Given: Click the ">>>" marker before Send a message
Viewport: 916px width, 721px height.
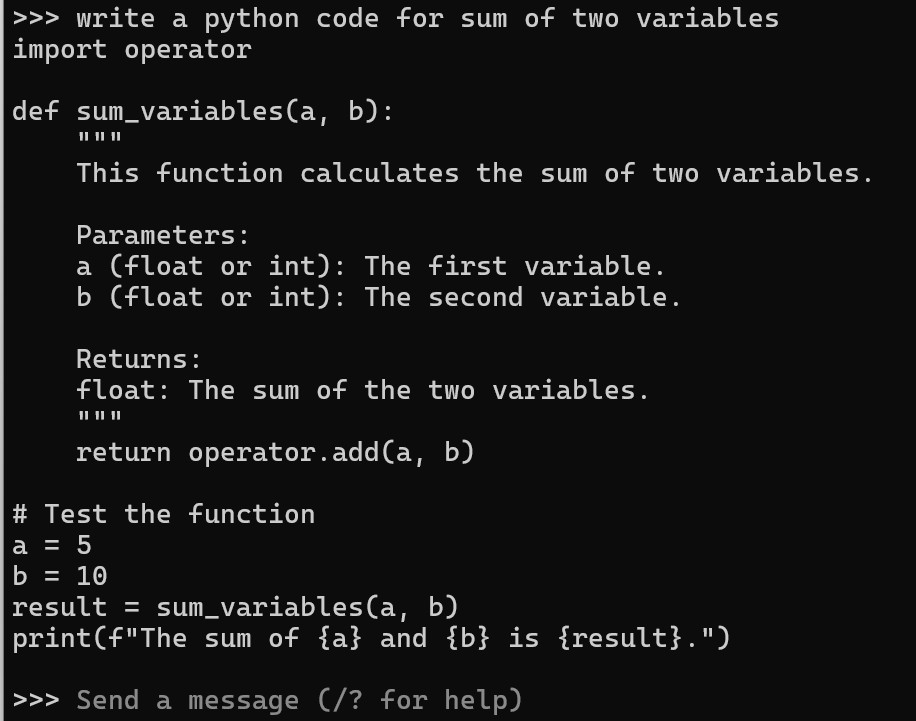Looking at the screenshot, I should (36, 700).
